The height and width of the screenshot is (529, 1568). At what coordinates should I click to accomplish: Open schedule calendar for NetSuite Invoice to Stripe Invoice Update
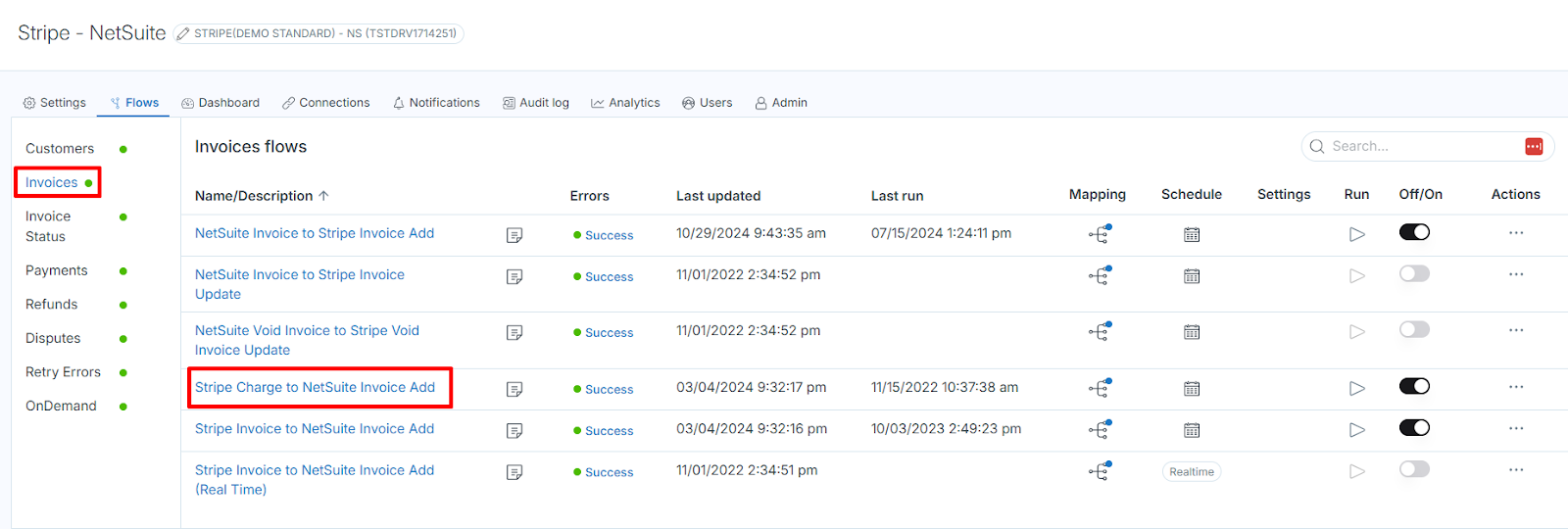click(x=1191, y=276)
